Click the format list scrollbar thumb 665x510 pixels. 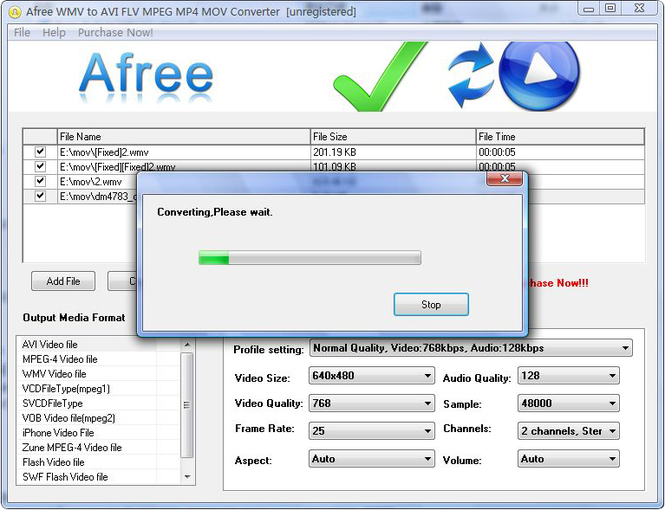coord(187,405)
